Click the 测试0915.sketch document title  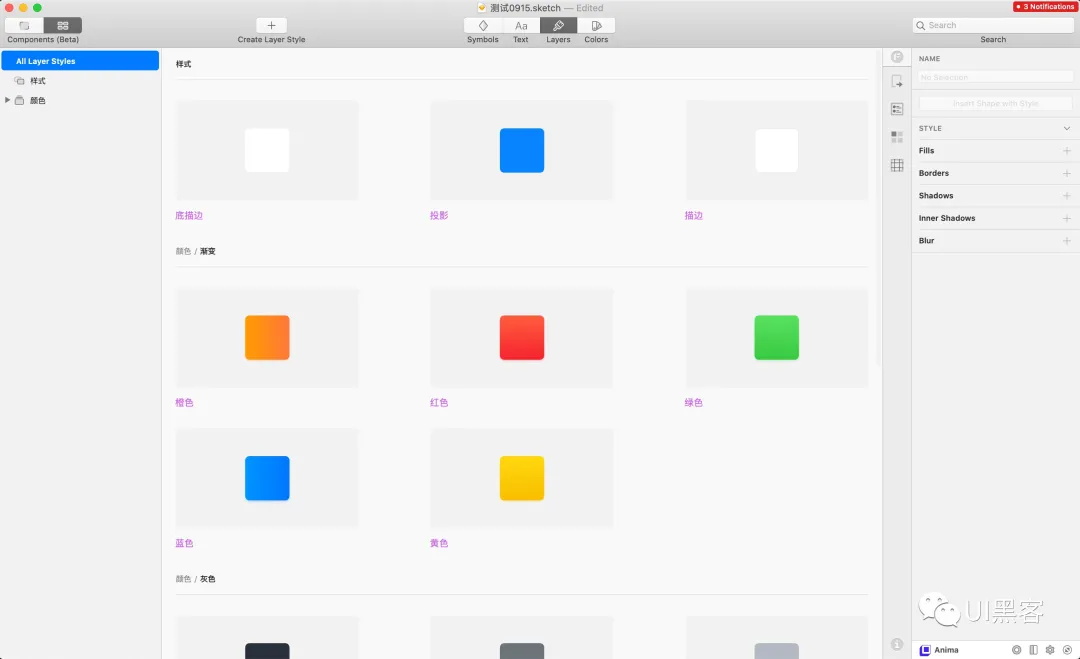click(x=525, y=8)
